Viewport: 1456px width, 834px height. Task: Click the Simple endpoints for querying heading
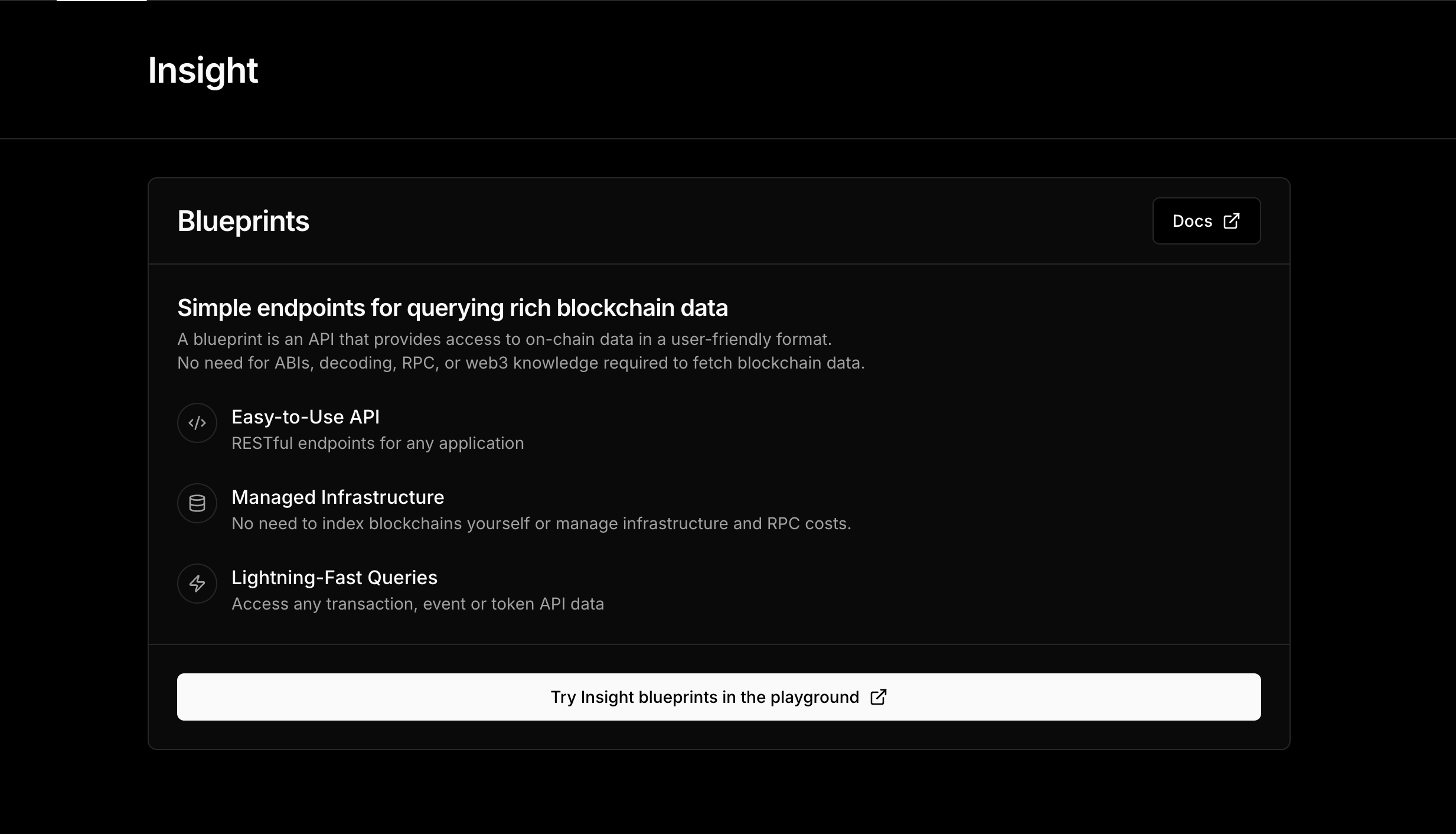452,308
